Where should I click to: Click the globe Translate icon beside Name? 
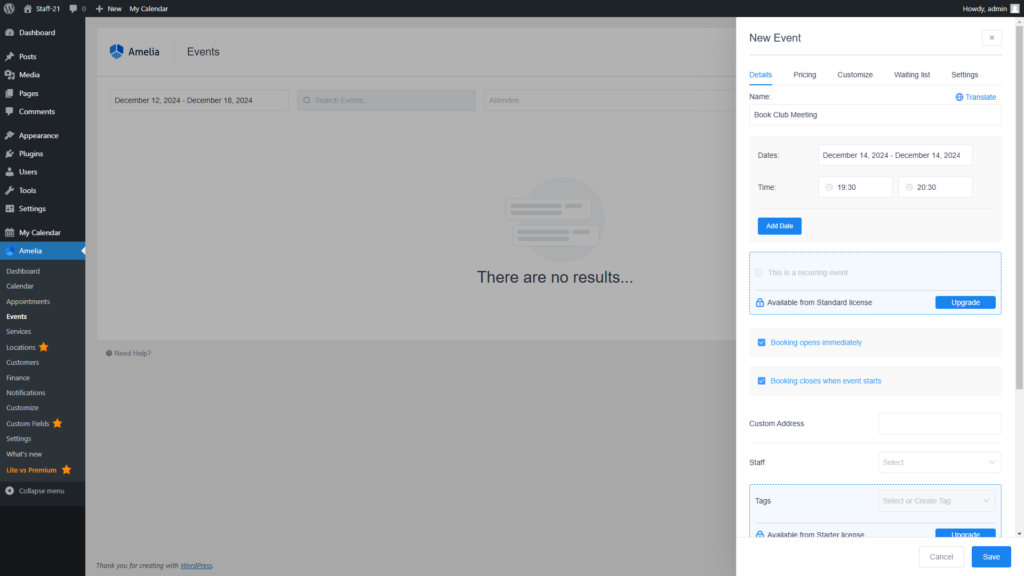pyautogui.click(x=959, y=97)
